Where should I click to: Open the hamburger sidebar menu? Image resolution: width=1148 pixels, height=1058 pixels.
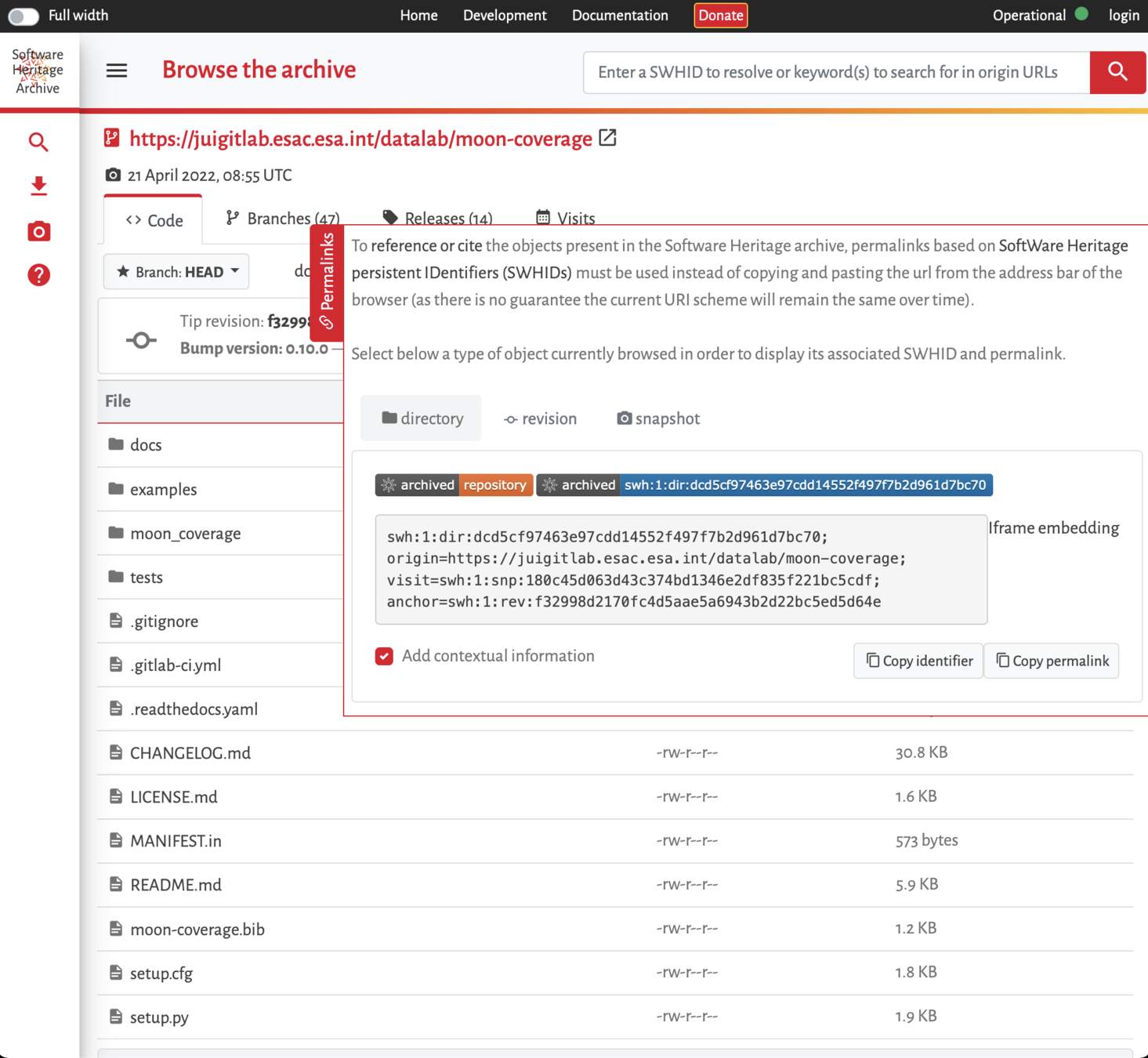click(x=117, y=71)
